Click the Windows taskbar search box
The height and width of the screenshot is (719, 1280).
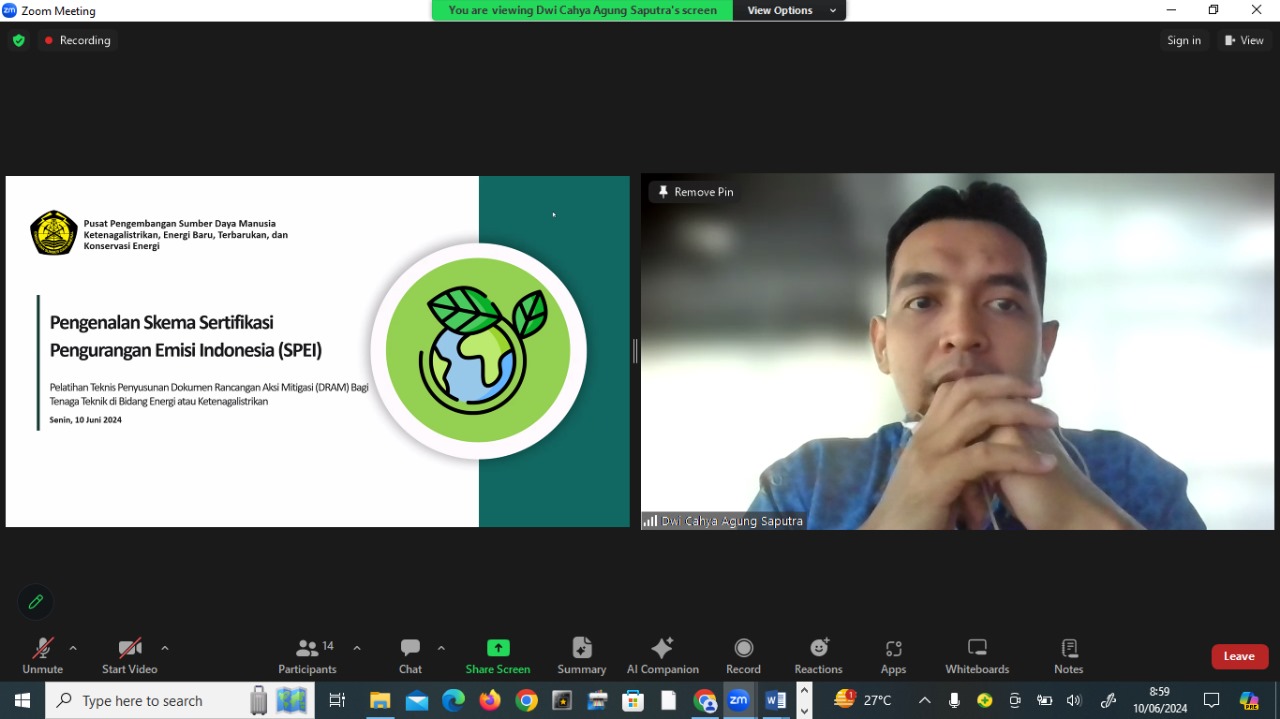click(x=180, y=701)
